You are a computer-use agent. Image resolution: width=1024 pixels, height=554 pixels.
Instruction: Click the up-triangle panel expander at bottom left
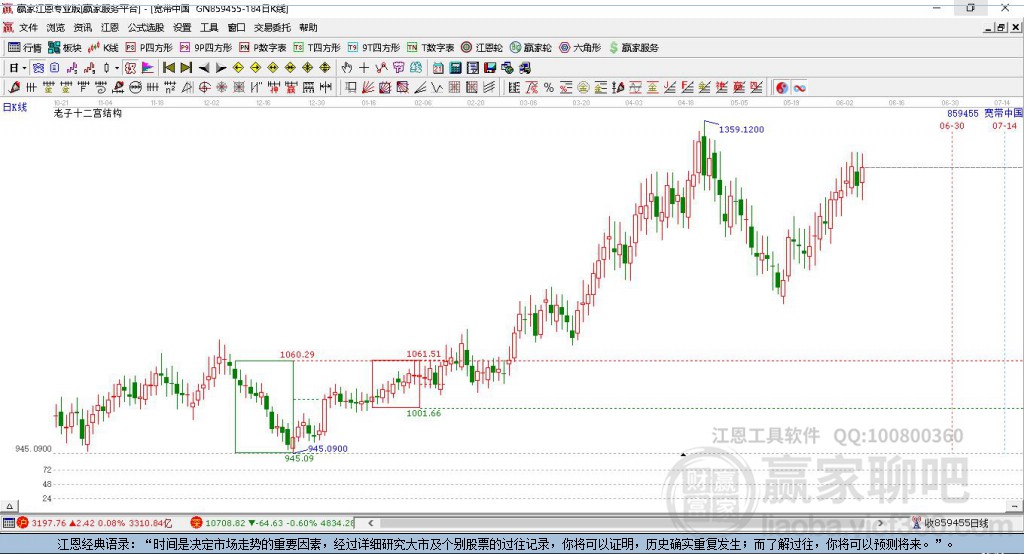(x=9, y=506)
